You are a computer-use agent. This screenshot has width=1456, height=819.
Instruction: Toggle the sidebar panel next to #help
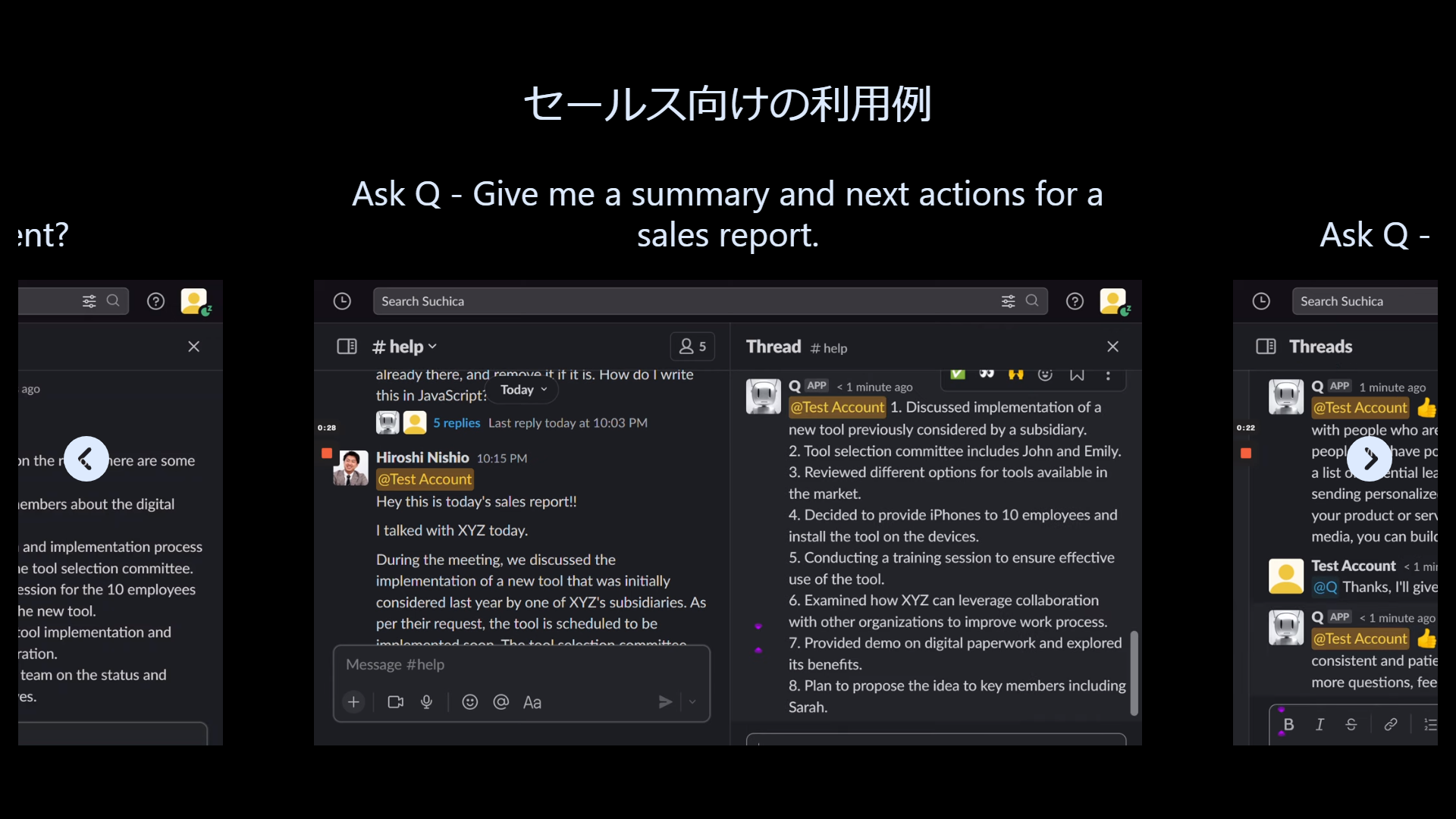point(347,347)
